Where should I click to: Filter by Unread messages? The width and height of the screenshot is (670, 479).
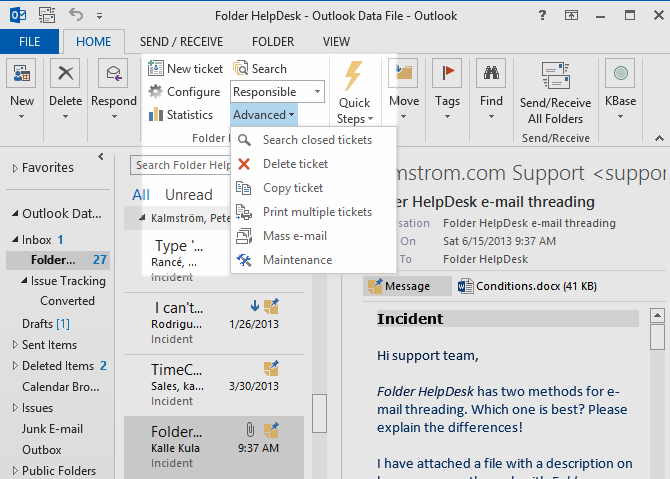188,195
